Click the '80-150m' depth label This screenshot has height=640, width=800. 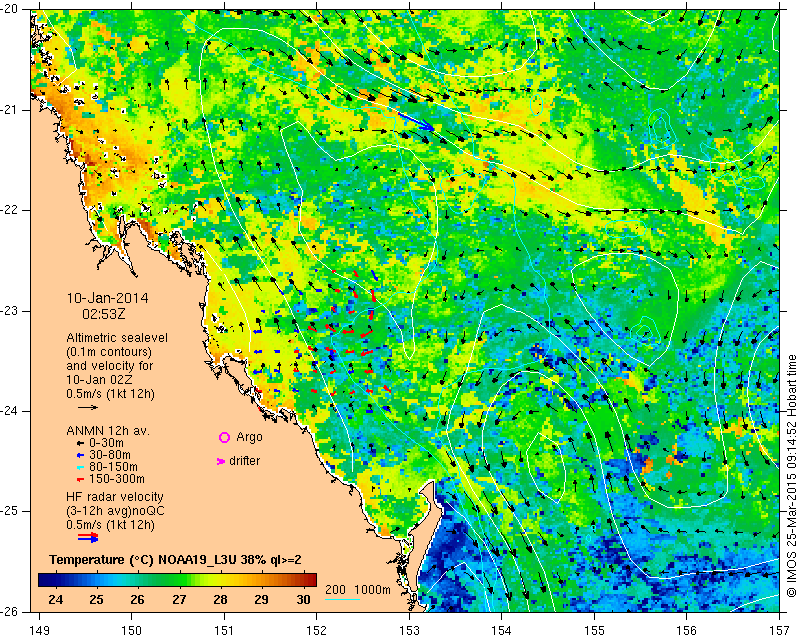tap(113, 467)
